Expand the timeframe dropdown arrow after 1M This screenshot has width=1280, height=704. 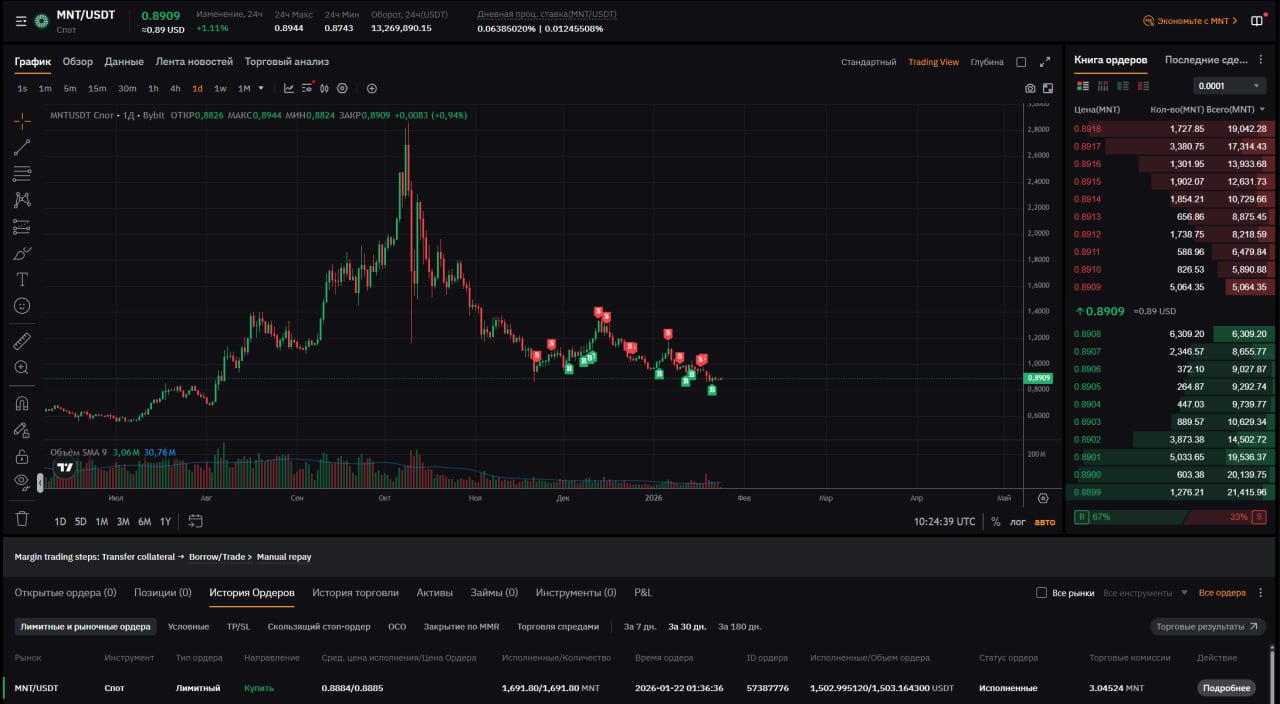[x=261, y=88]
